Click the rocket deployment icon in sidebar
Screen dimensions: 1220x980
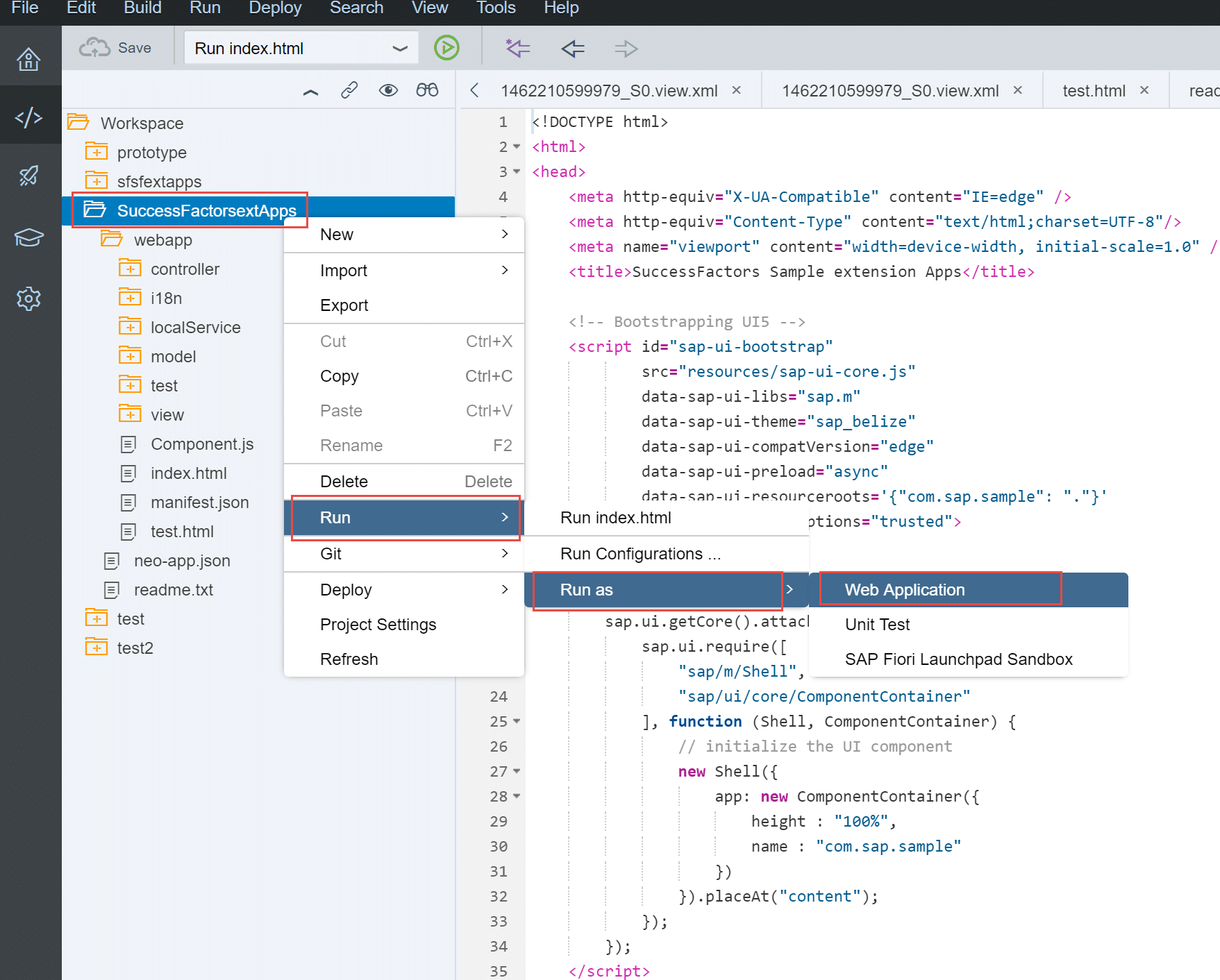[28, 176]
